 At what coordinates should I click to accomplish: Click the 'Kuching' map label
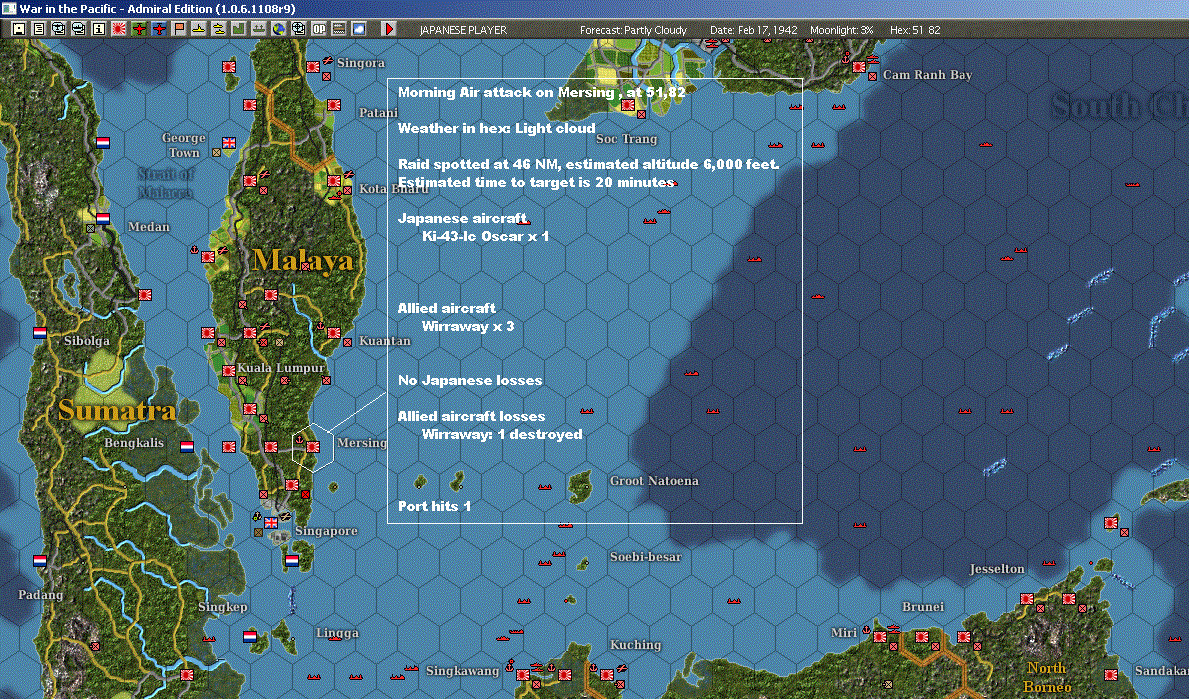pos(635,644)
